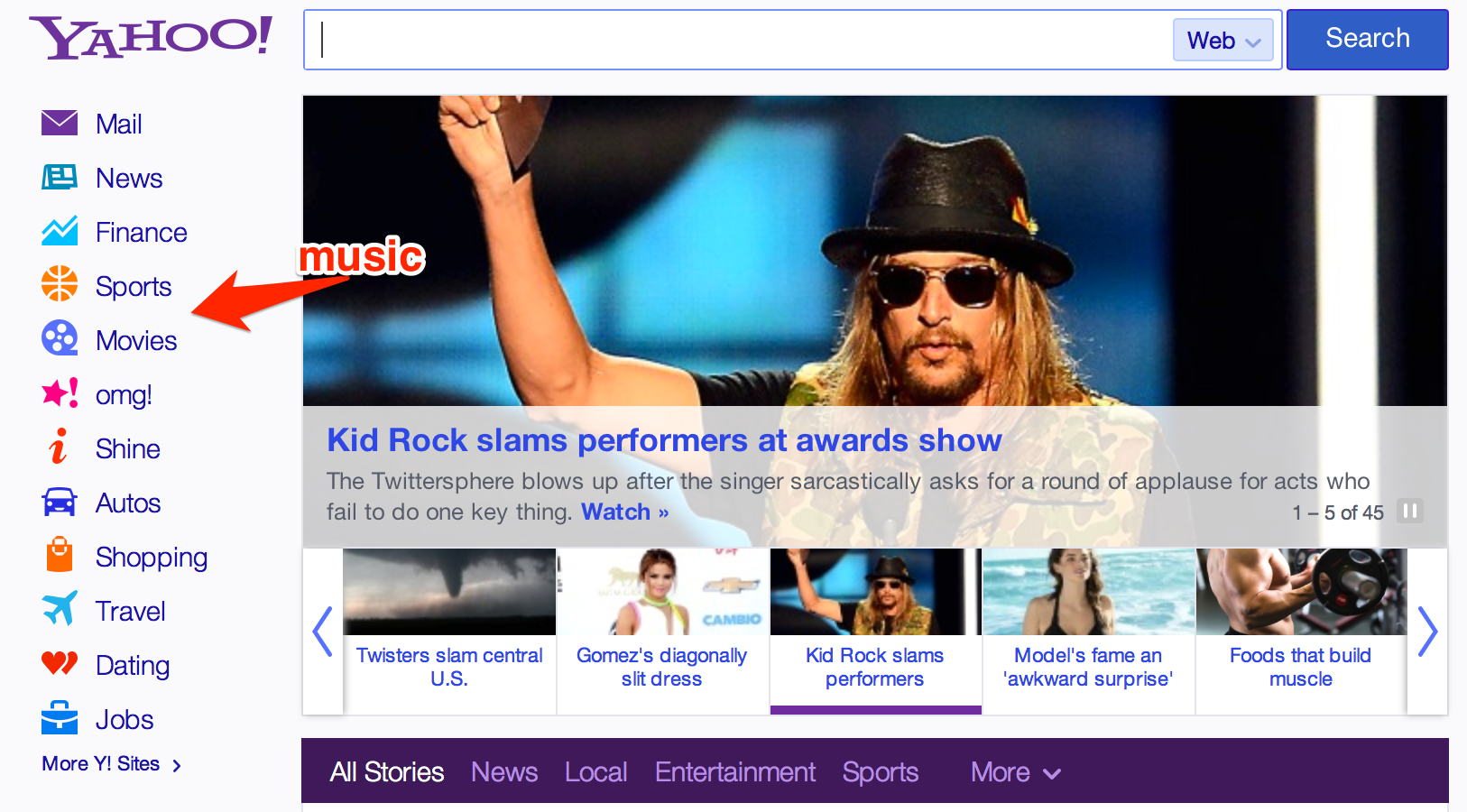Screen dimensions: 1467x812
Task: Expand More Y! Sites list
Action: [111, 764]
